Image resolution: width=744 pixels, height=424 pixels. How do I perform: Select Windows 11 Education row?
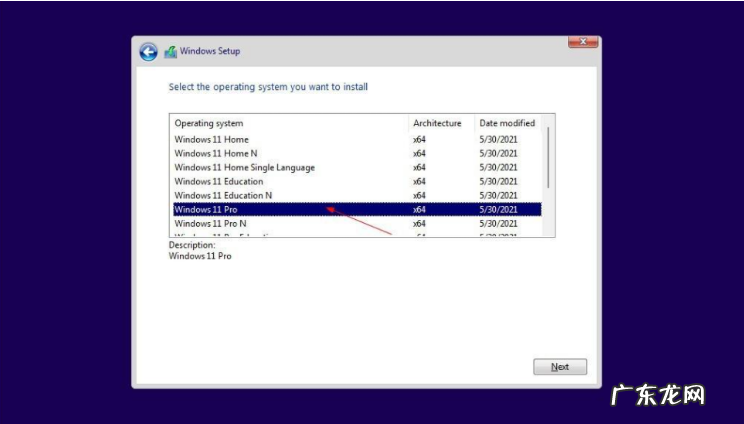click(x=357, y=181)
